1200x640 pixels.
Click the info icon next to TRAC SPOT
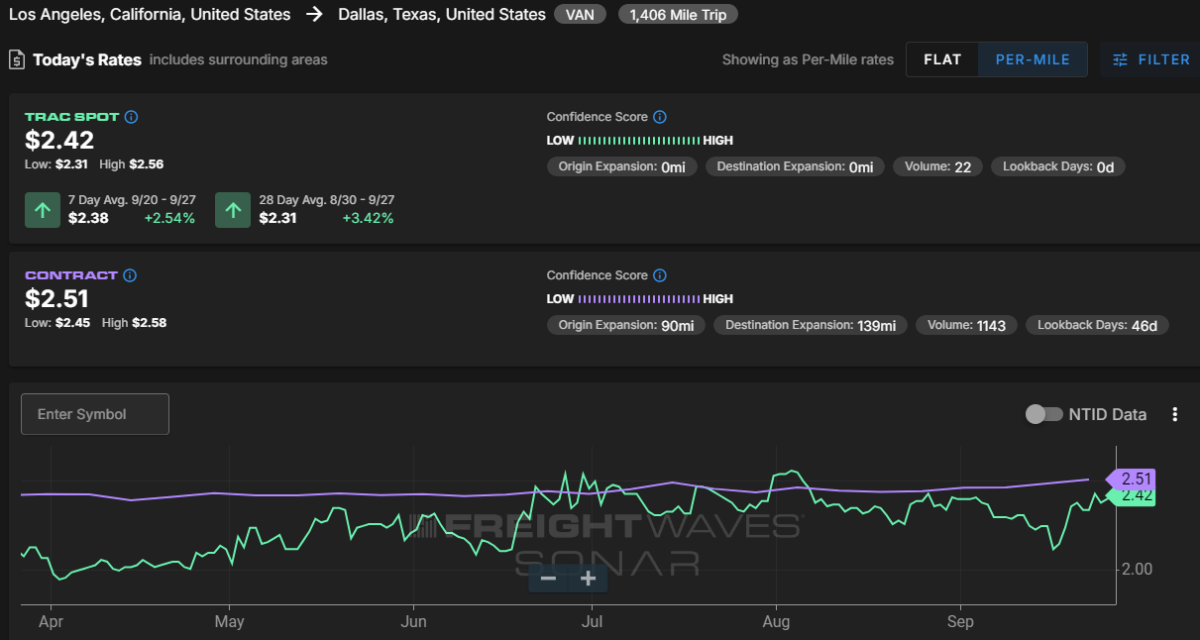tap(131, 117)
